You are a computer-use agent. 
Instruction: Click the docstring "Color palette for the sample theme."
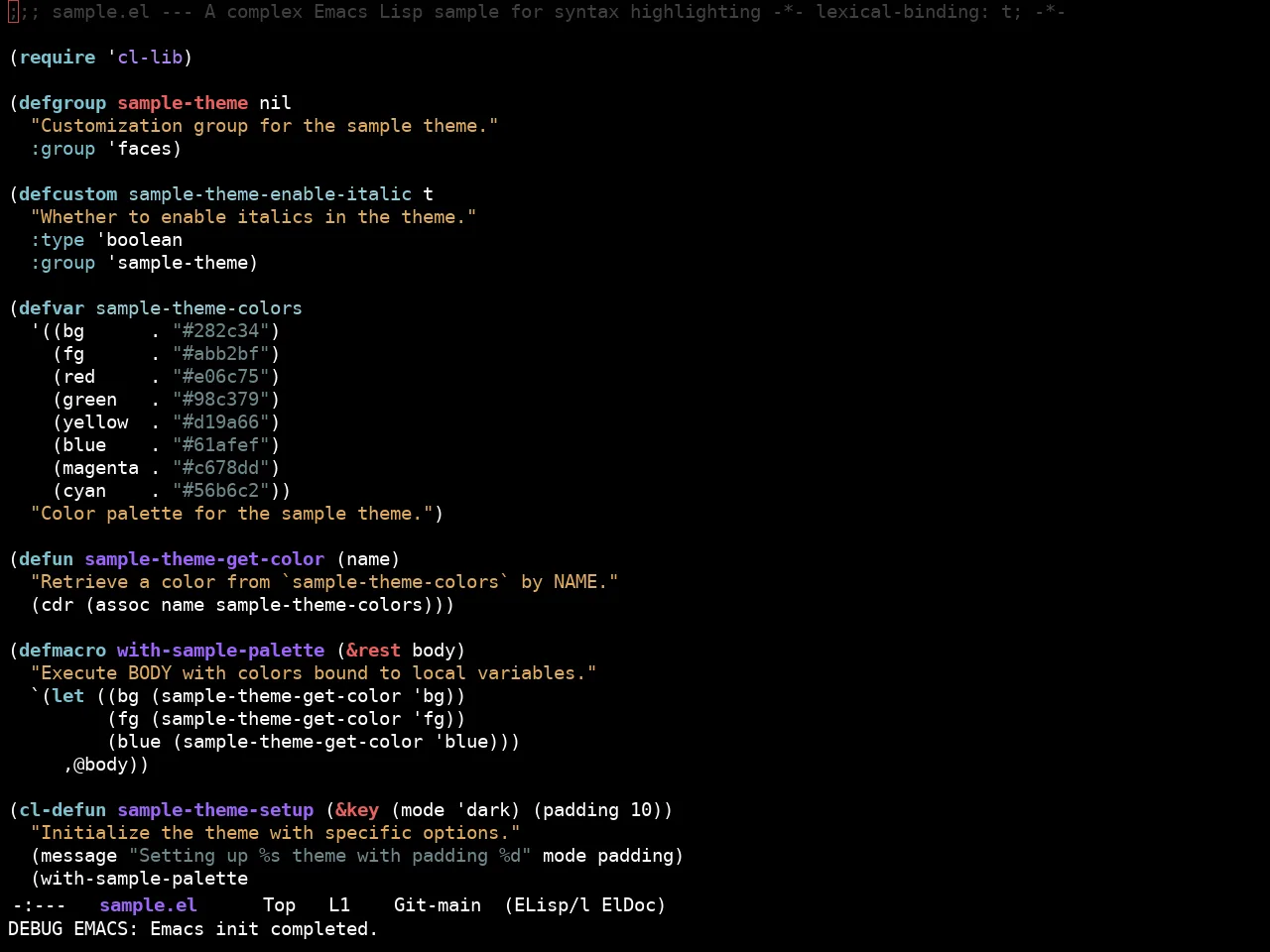click(x=232, y=514)
